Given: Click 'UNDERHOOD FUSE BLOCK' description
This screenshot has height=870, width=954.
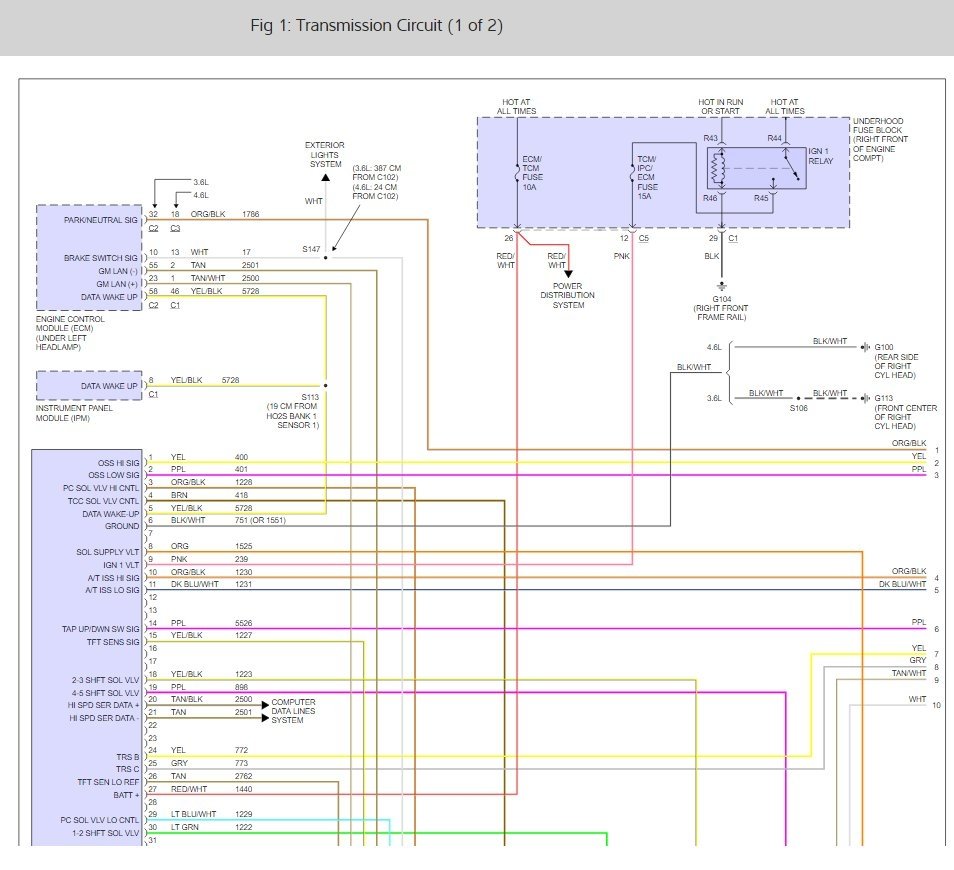Looking at the screenshot, I should click(880, 139).
